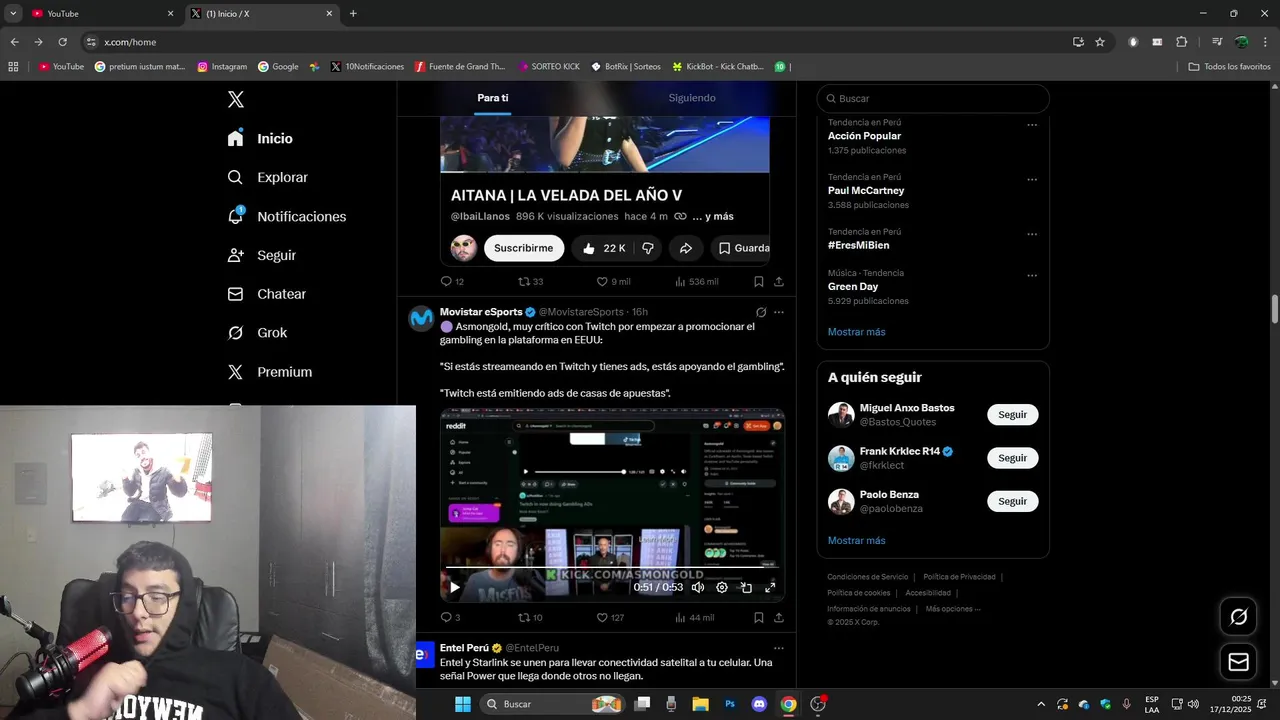Image resolution: width=1280 pixels, height=720 pixels.
Task: Switch to the Siguiendo tab
Action: (692, 98)
